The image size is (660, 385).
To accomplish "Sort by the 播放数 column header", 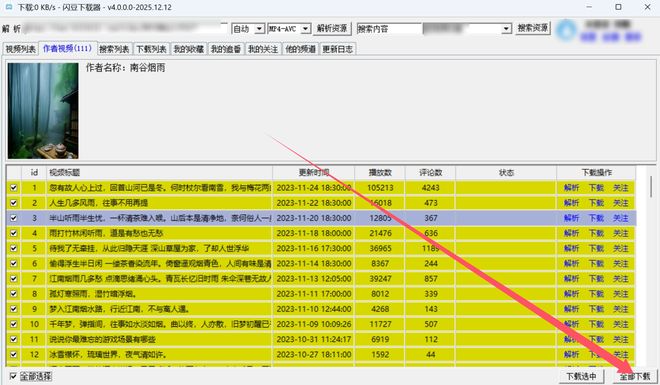I will 380,173.
